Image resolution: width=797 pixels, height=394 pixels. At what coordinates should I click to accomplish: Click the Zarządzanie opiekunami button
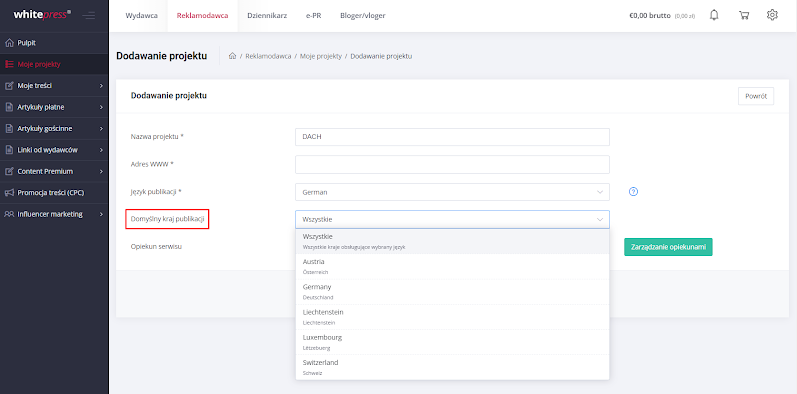point(668,247)
